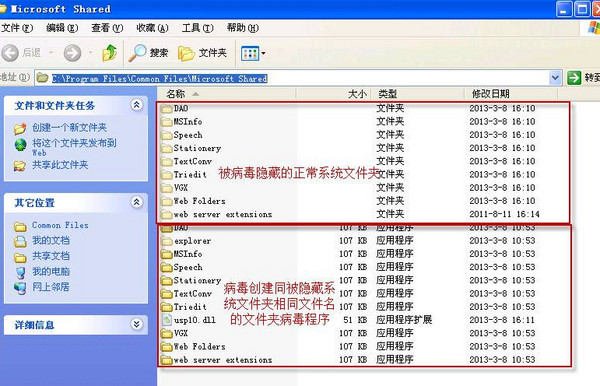Click the publish to Web globe icon
The width and height of the screenshot is (600, 386).
(x=20, y=145)
